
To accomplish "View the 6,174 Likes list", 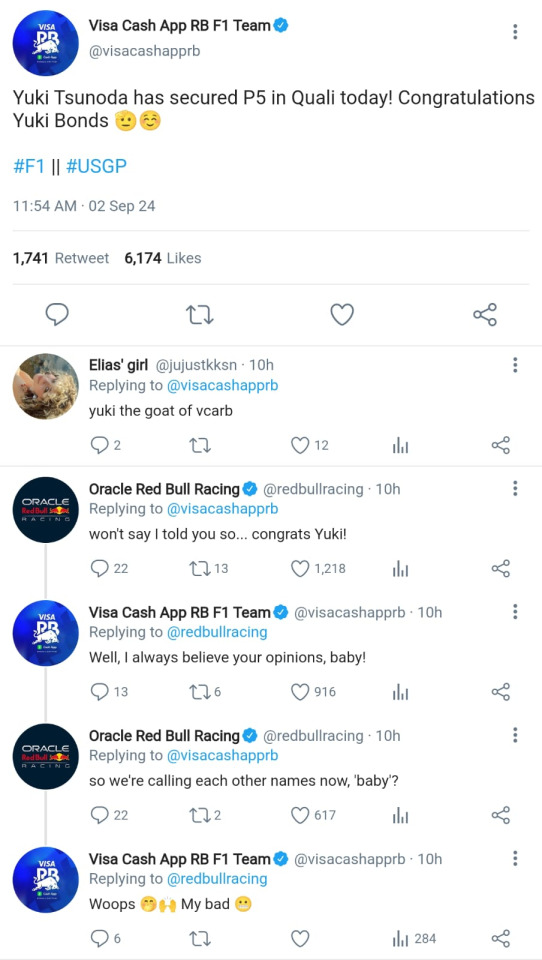I will coord(163,258).
